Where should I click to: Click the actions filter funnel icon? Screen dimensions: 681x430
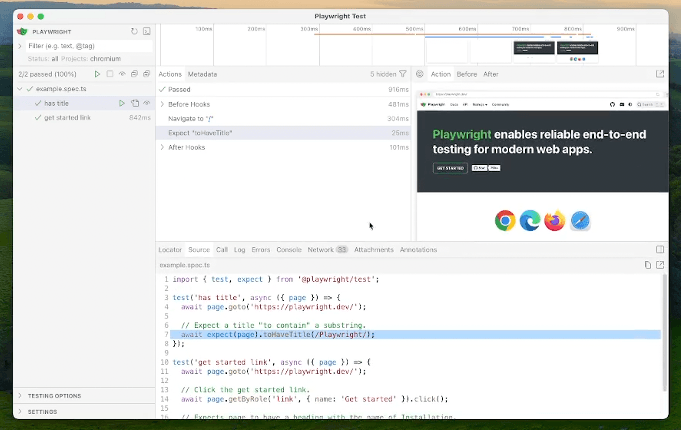(403, 74)
